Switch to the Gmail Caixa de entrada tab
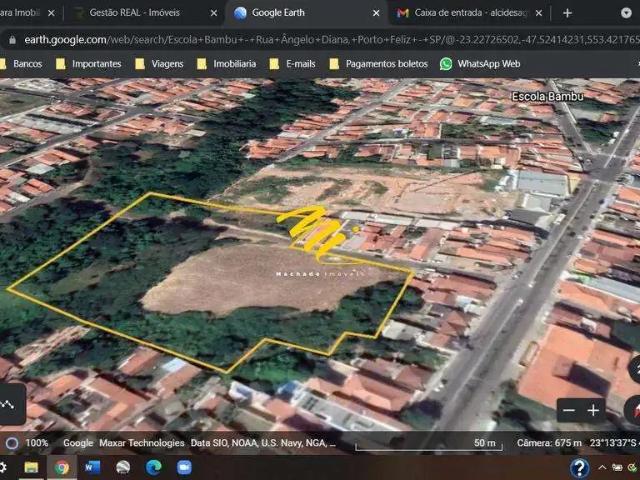The height and width of the screenshot is (480, 640). click(x=467, y=13)
